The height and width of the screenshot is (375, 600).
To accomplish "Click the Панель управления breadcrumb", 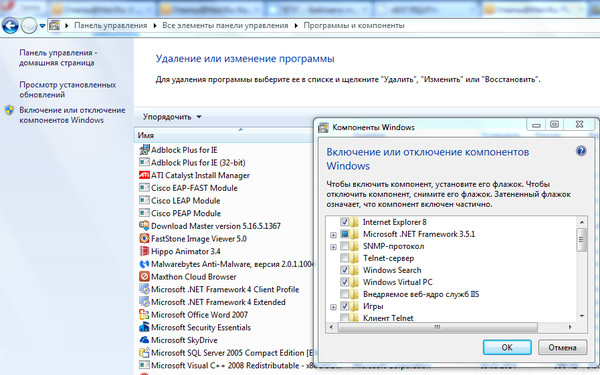I will pos(111,26).
